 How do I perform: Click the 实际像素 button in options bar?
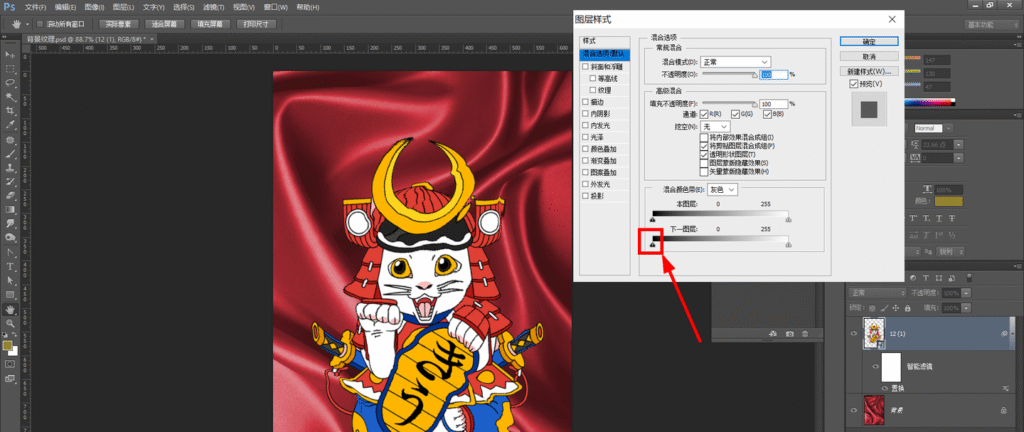(x=118, y=24)
